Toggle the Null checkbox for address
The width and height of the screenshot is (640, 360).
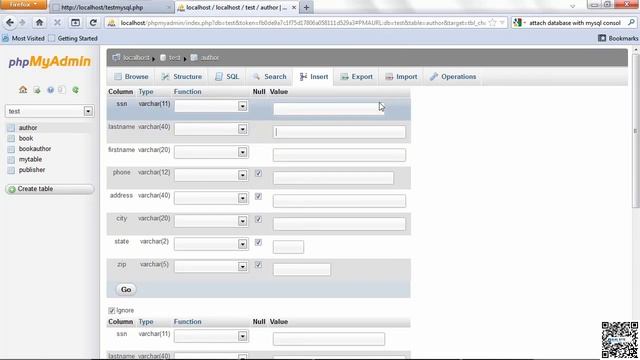tap(258, 196)
